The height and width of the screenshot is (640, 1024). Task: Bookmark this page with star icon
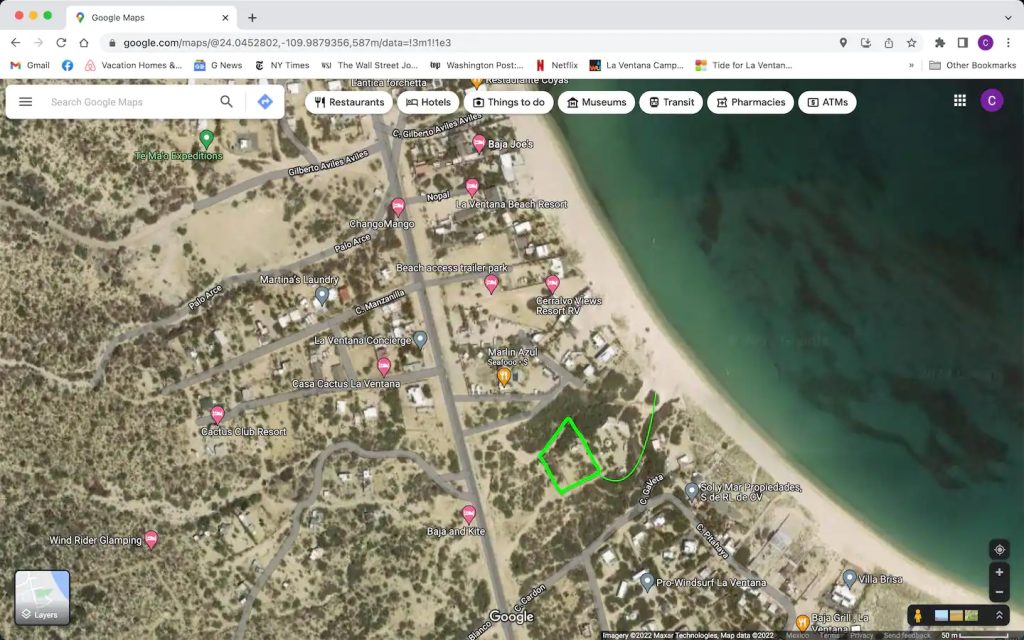pos(912,43)
